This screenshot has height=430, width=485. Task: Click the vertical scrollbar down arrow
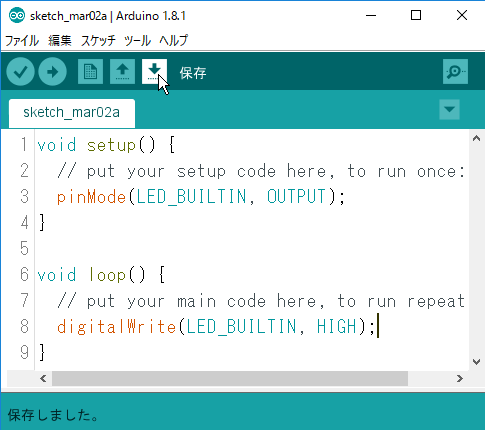[x=476, y=362]
